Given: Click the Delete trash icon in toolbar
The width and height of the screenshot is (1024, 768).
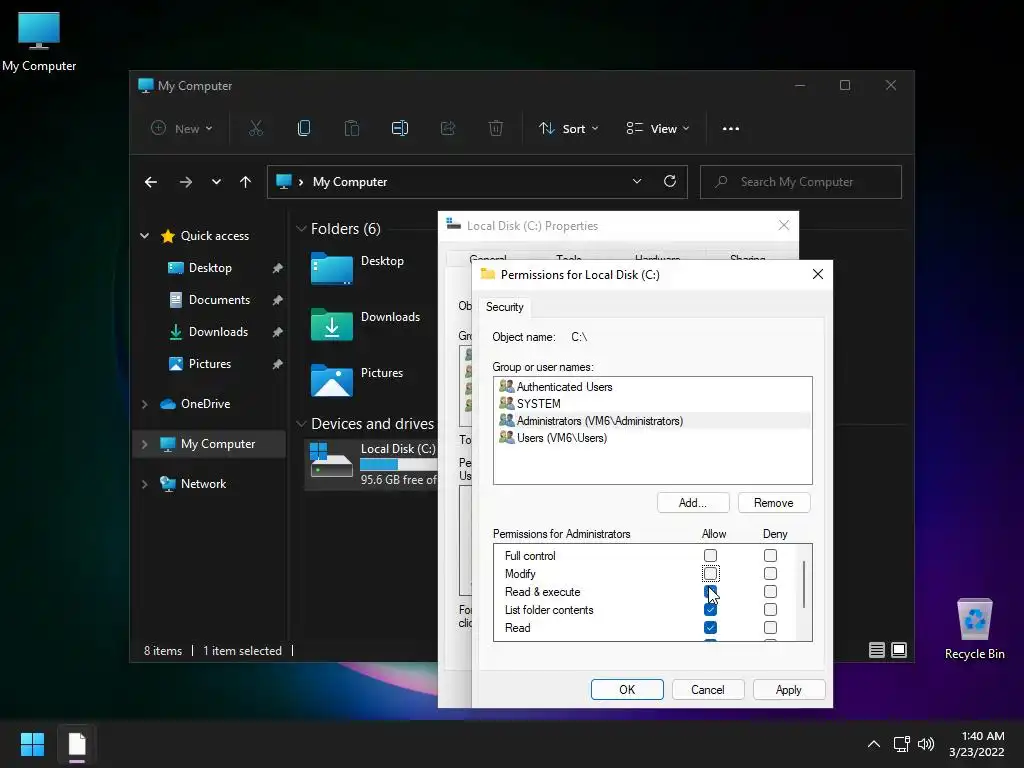Looking at the screenshot, I should [x=496, y=129].
